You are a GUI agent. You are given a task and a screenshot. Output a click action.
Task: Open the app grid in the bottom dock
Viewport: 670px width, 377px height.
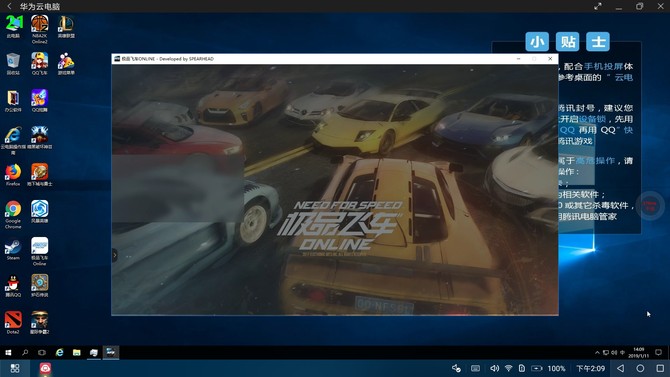[15, 368]
